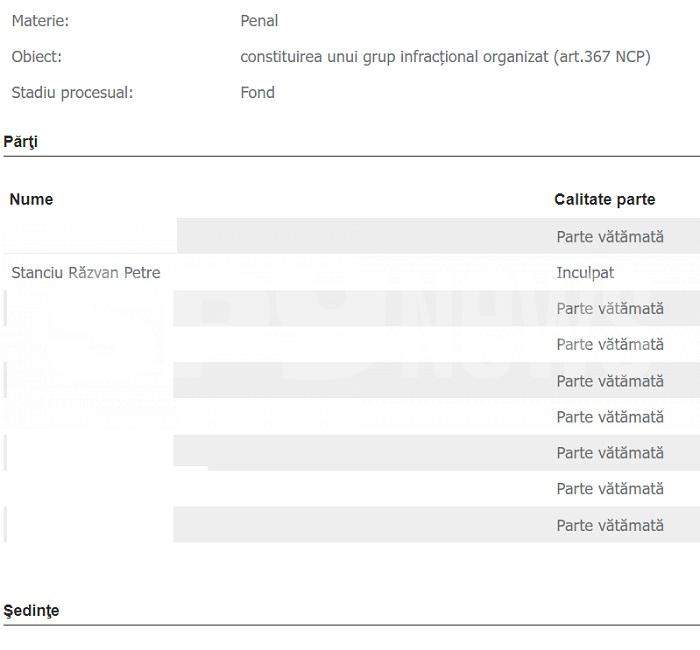Click the Stadiu procesual label
Viewport: 700px width, 650px height.
[x=72, y=93]
